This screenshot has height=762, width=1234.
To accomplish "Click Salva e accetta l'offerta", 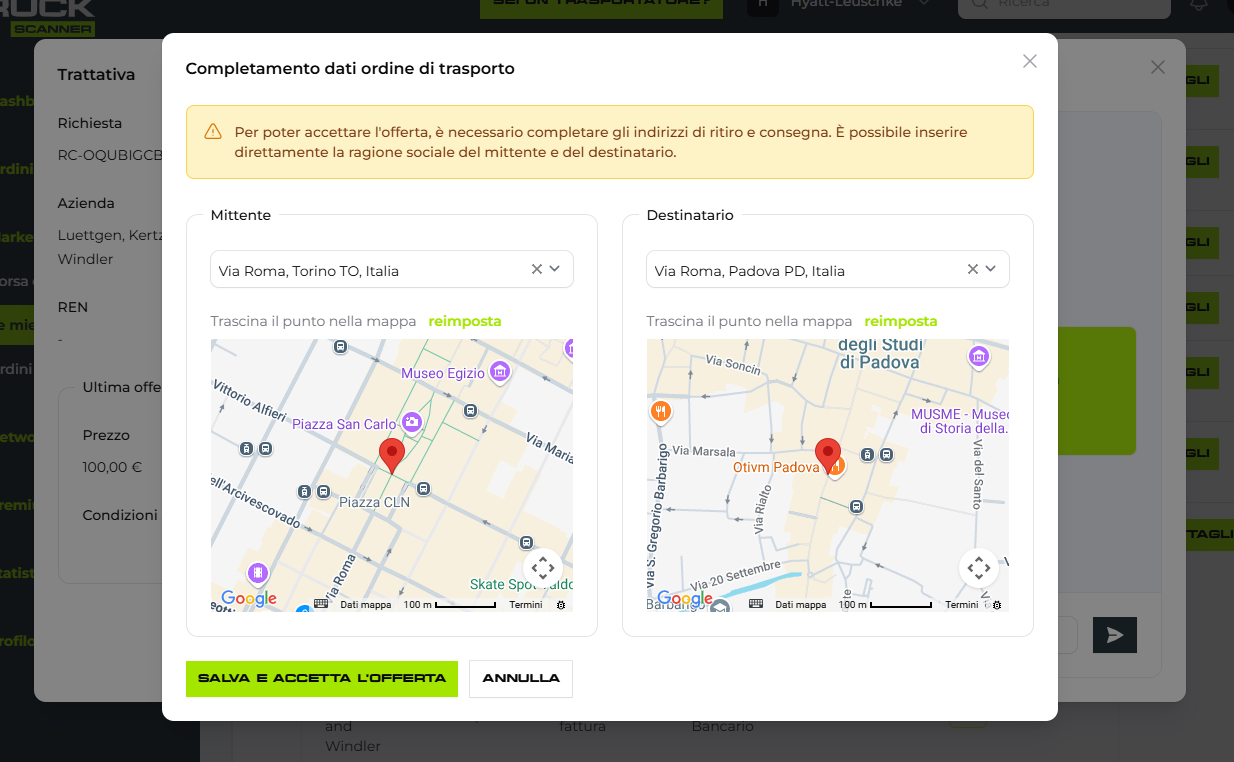I will [322, 678].
